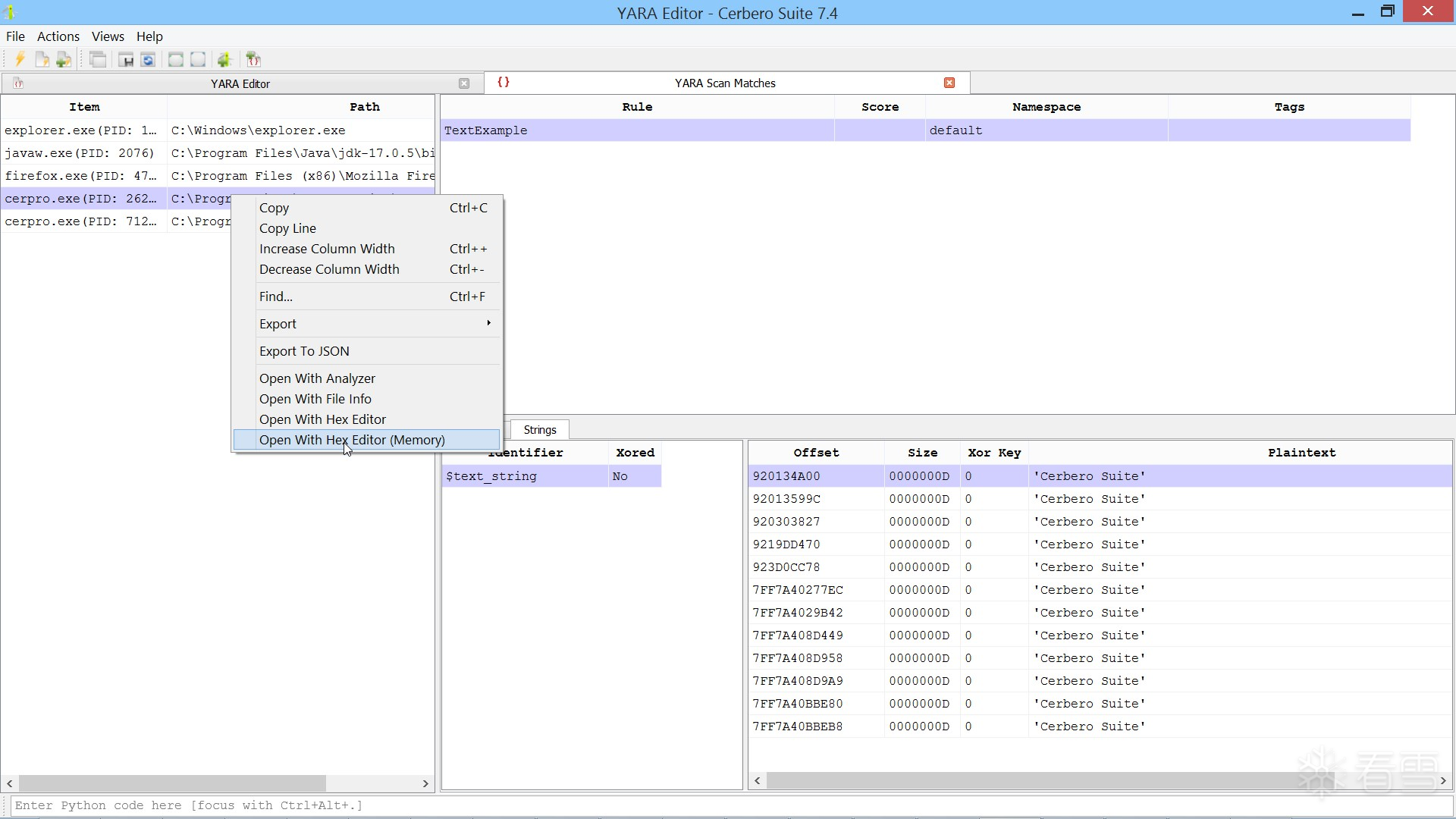Click the Offset column header

[816, 453]
